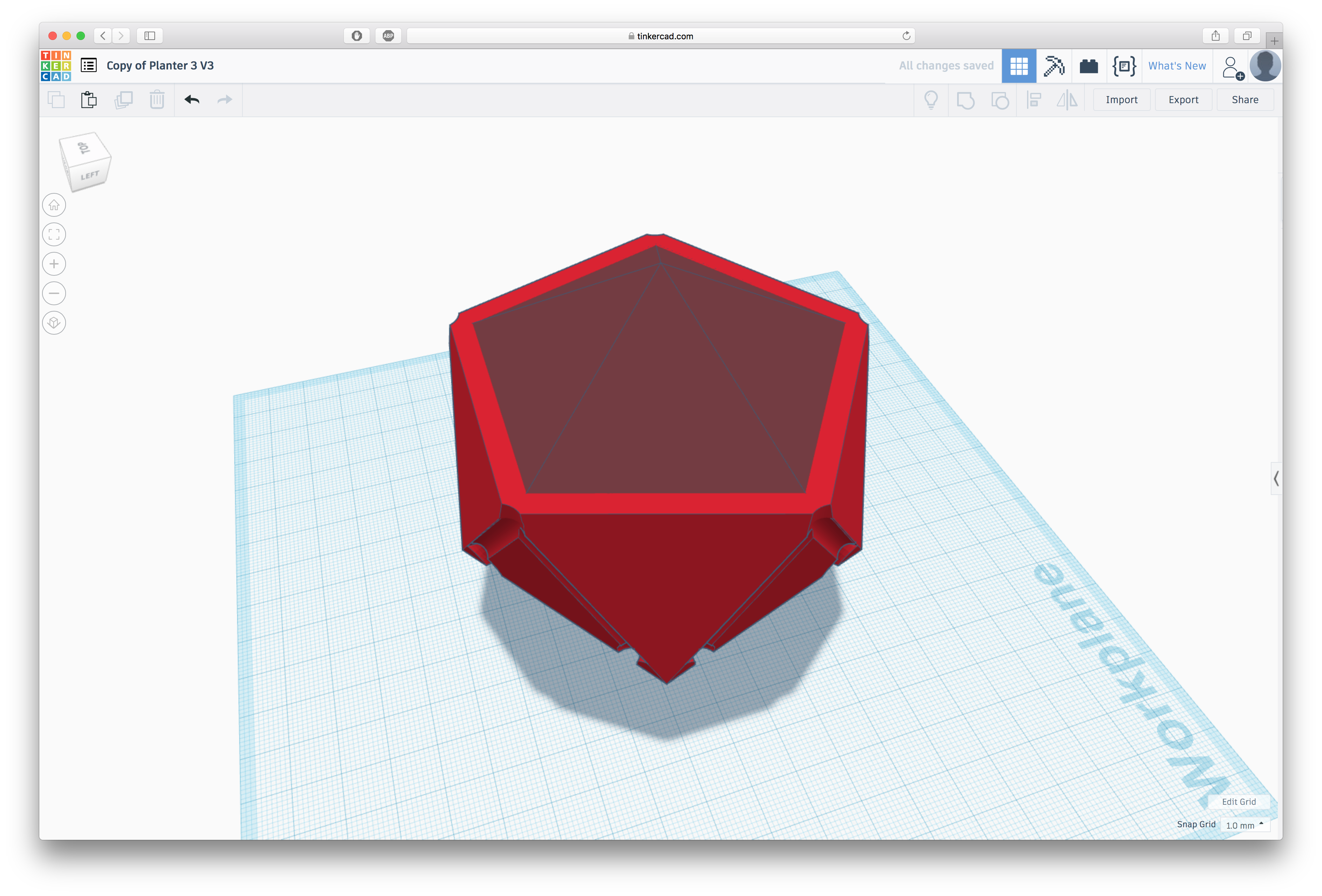Open the Blocks pickaxe mode

click(1054, 66)
